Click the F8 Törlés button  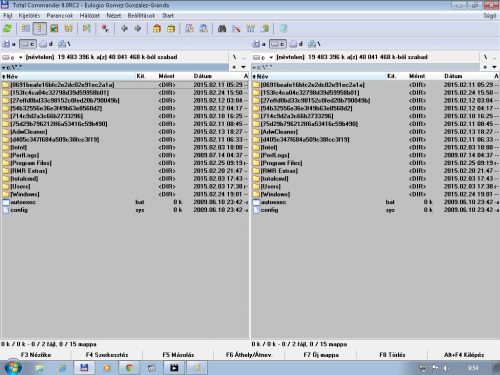pos(392,355)
